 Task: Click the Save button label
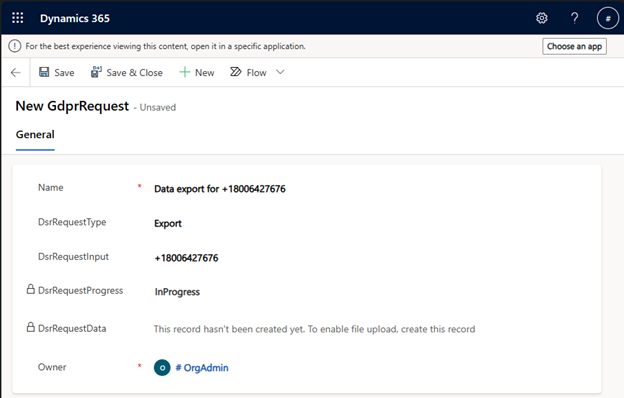click(64, 72)
